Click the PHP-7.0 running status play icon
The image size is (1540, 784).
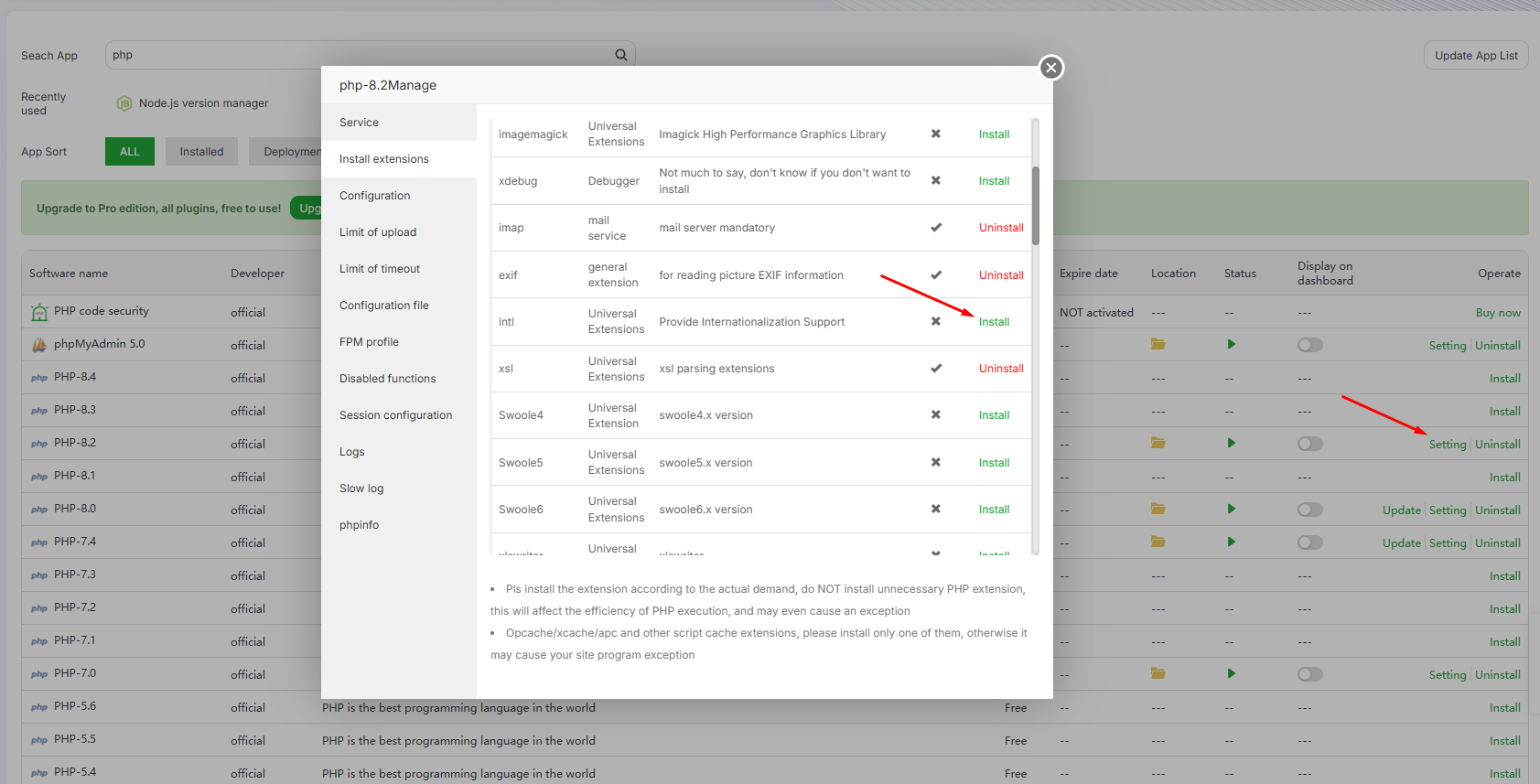point(1231,674)
